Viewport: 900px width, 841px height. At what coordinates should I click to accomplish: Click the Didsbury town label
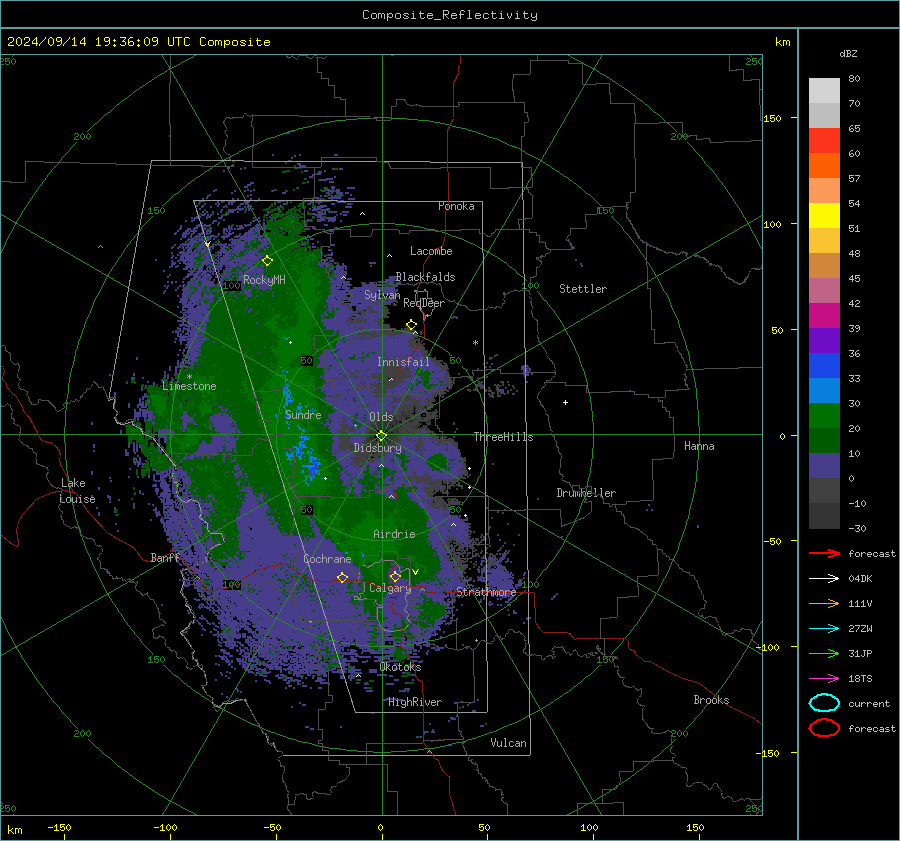coord(377,448)
